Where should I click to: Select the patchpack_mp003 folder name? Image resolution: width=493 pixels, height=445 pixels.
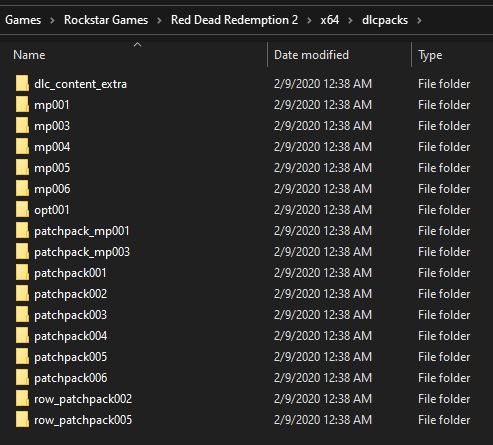[82, 252]
